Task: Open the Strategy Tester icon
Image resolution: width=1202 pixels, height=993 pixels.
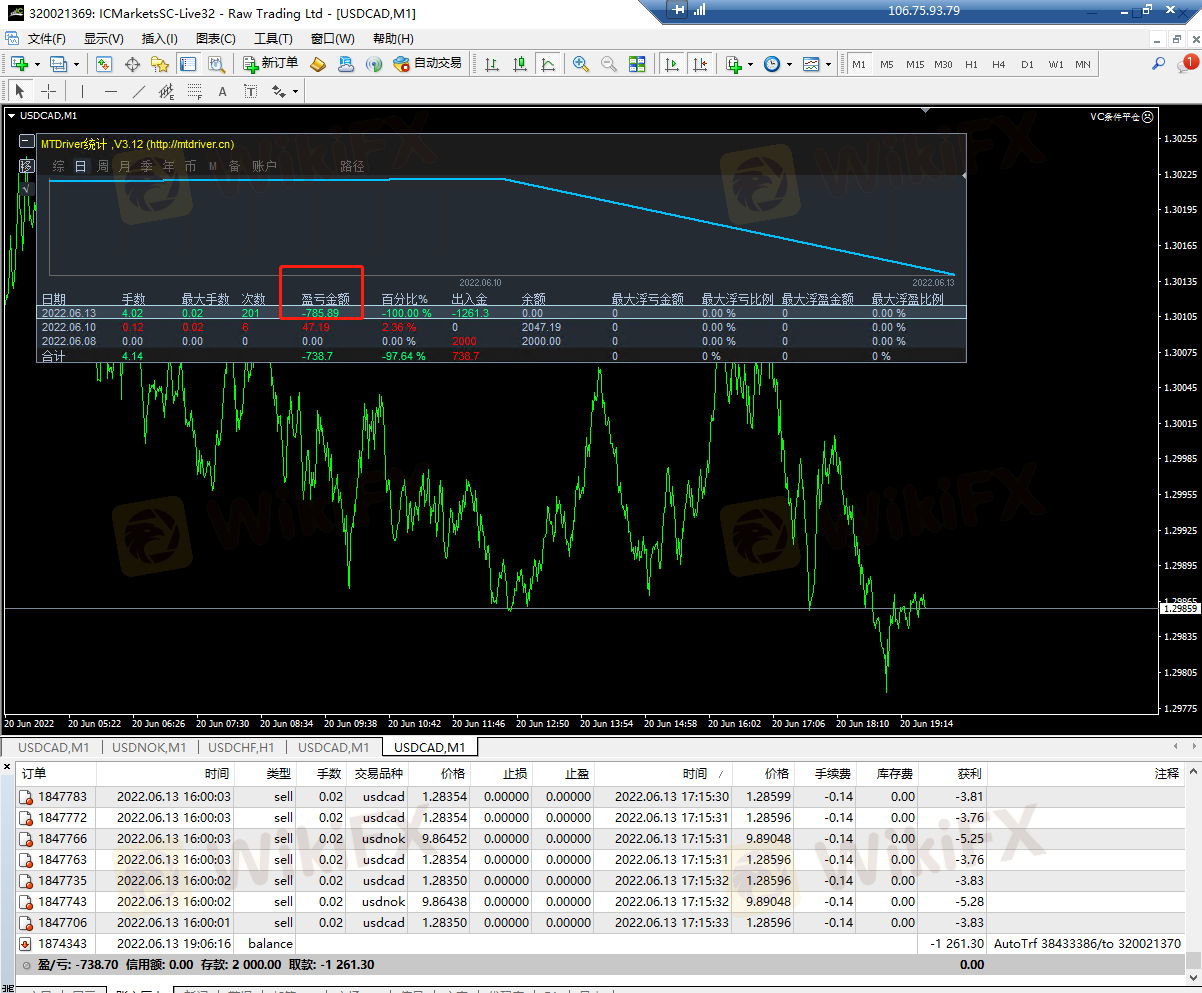Action: pos(216,64)
